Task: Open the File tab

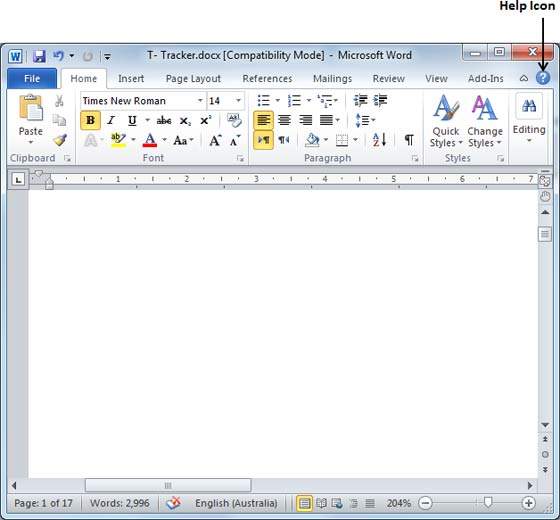Action: 32,78
